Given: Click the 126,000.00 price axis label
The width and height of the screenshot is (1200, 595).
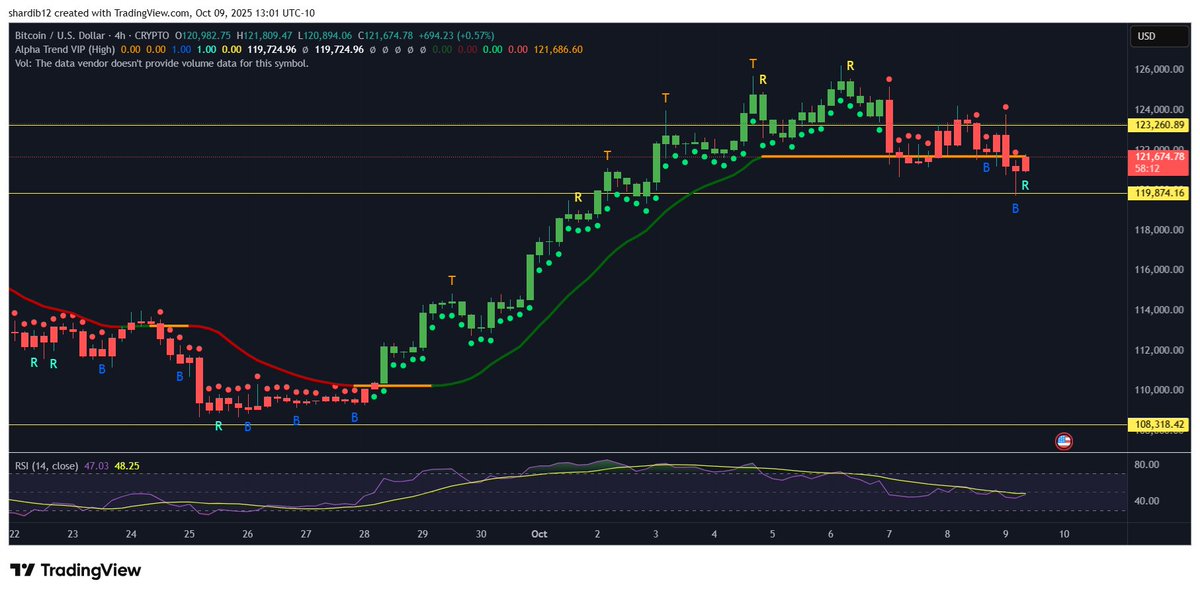Looking at the screenshot, I should tap(1159, 70).
